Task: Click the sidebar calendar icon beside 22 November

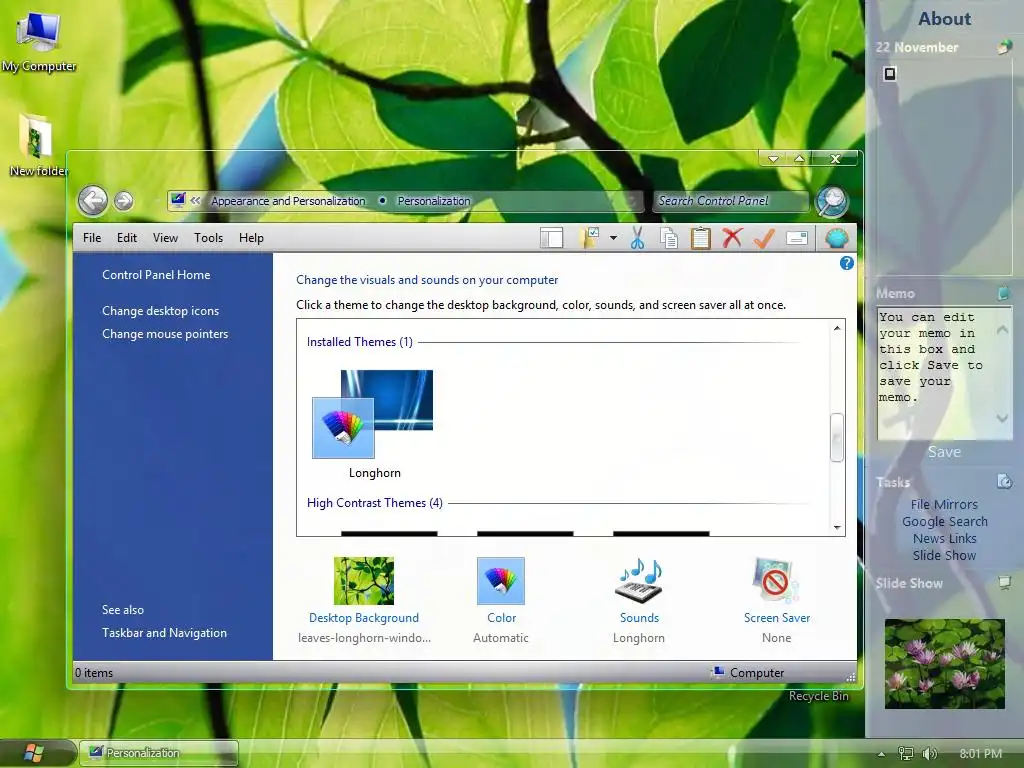Action: 1004,46
